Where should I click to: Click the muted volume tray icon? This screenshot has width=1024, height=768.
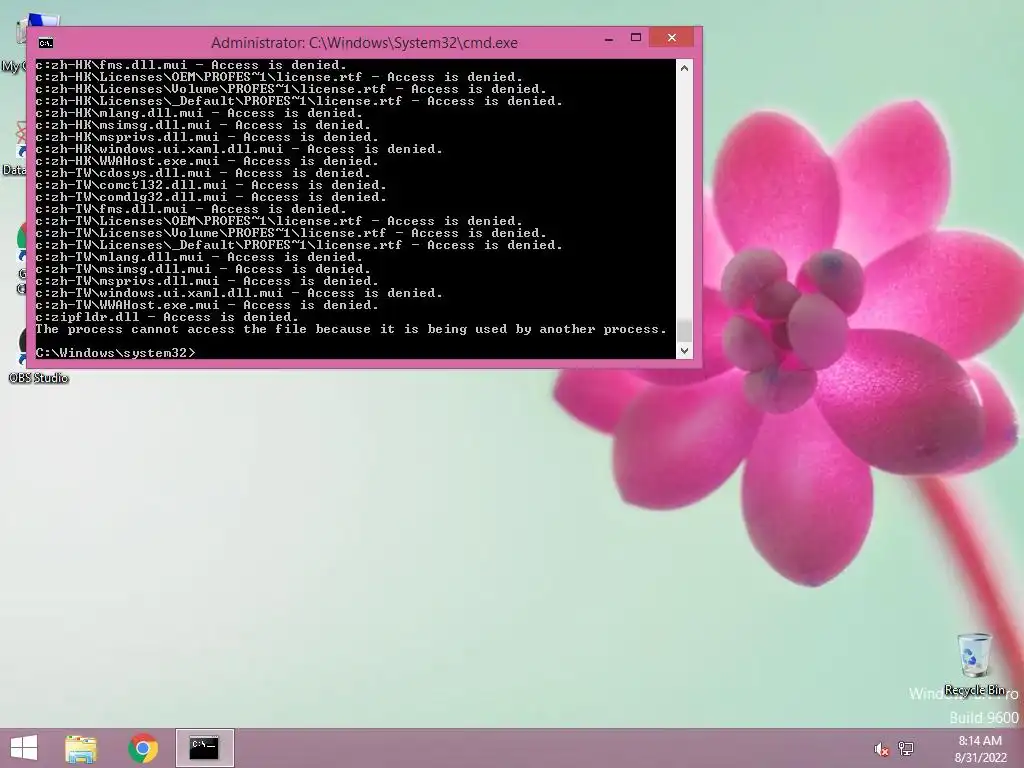(881, 749)
